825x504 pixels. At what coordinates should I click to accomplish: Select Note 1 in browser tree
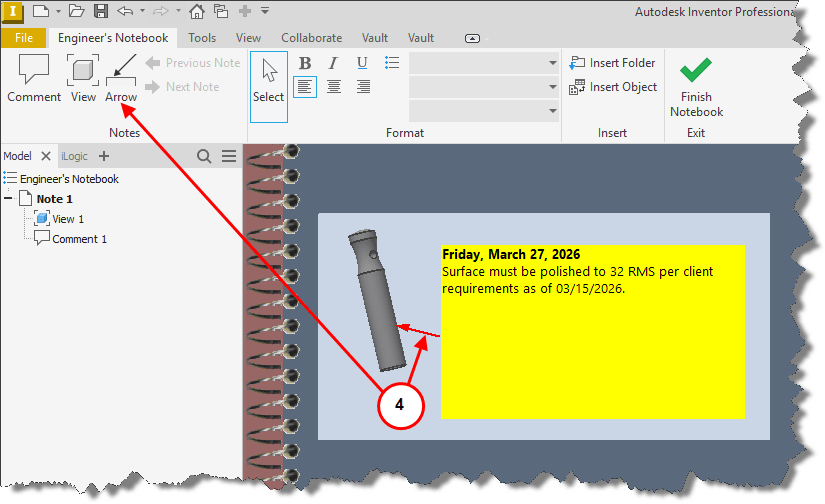[54, 199]
